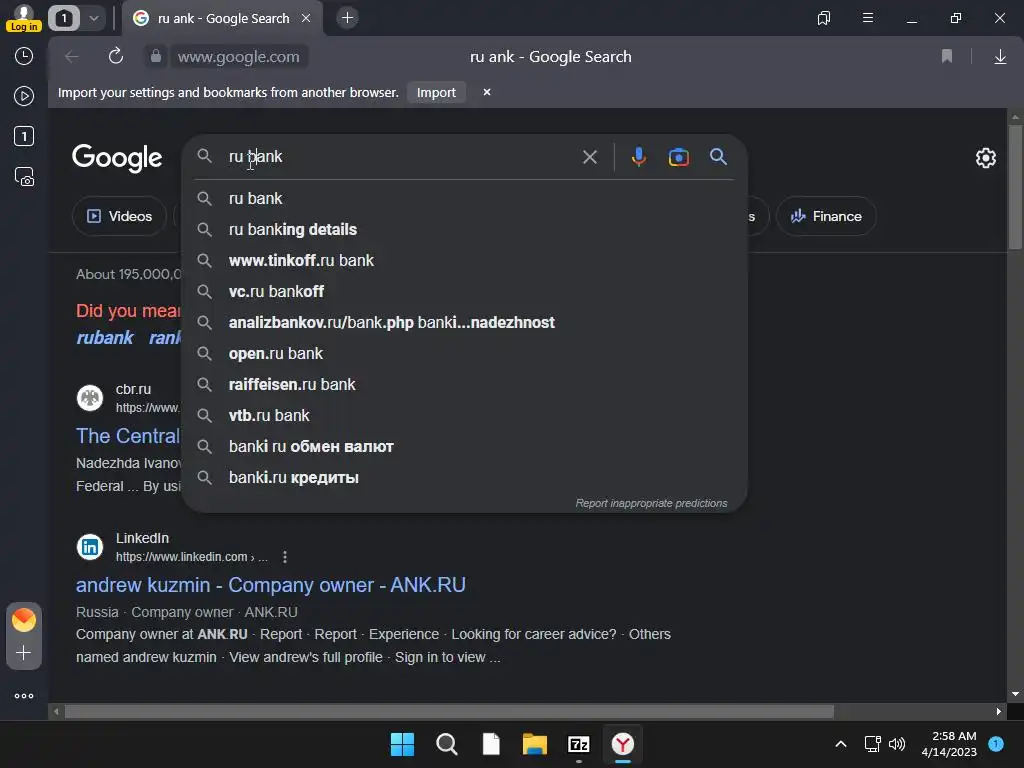This screenshot has width=1024, height=768.
Task: Open more options for LinkedIn result
Action: pos(285,557)
